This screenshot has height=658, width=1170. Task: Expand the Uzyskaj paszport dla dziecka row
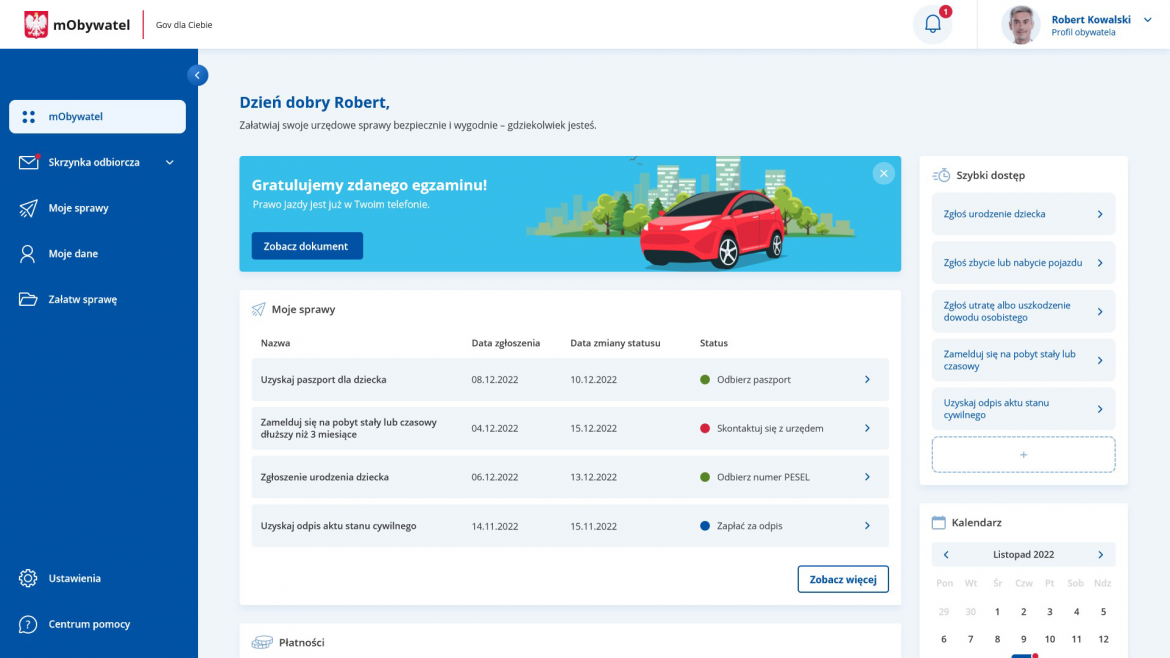click(x=867, y=380)
